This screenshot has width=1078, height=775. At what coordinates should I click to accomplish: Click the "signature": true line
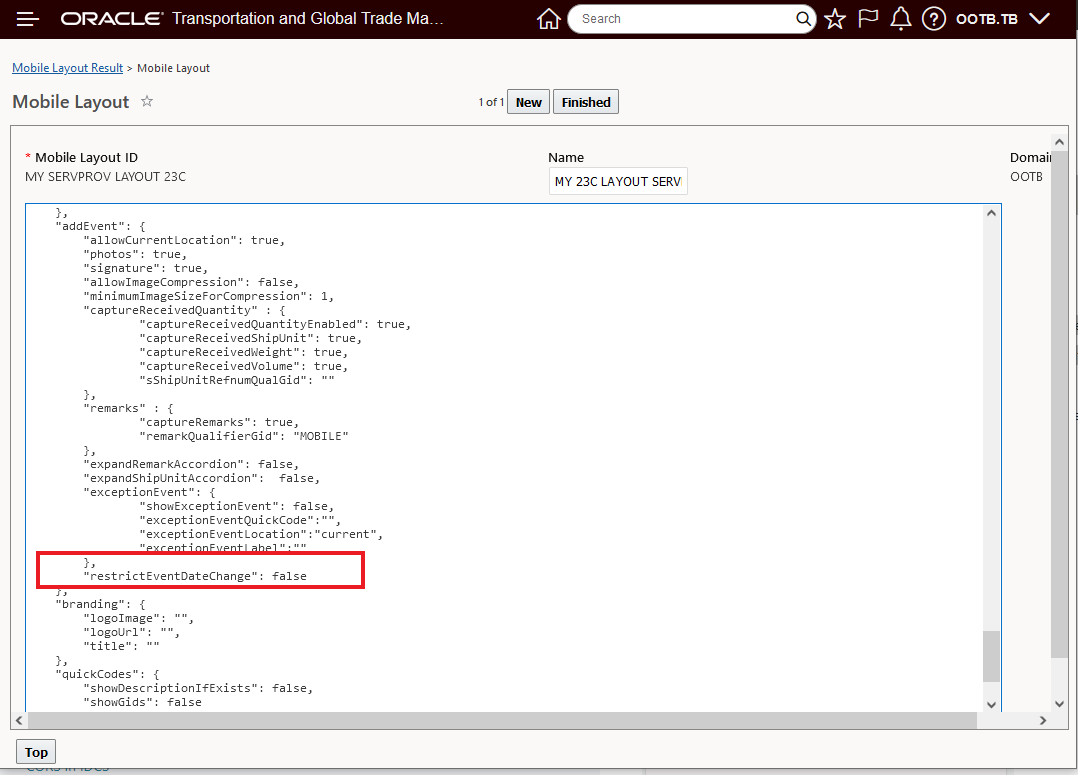click(x=146, y=268)
